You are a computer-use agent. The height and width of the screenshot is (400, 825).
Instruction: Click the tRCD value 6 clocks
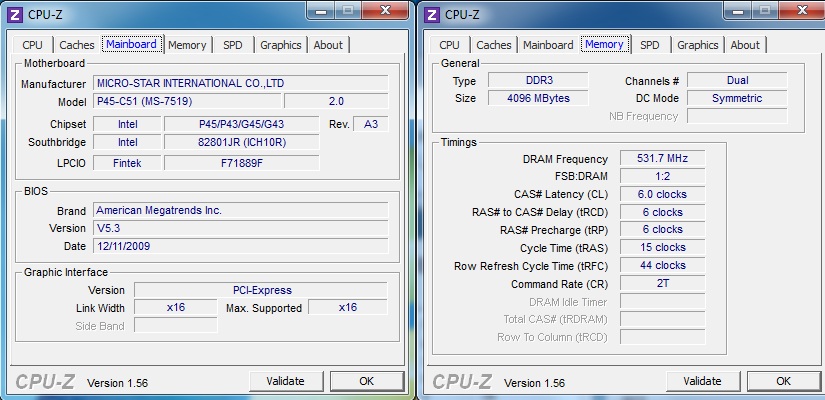[x=662, y=212]
